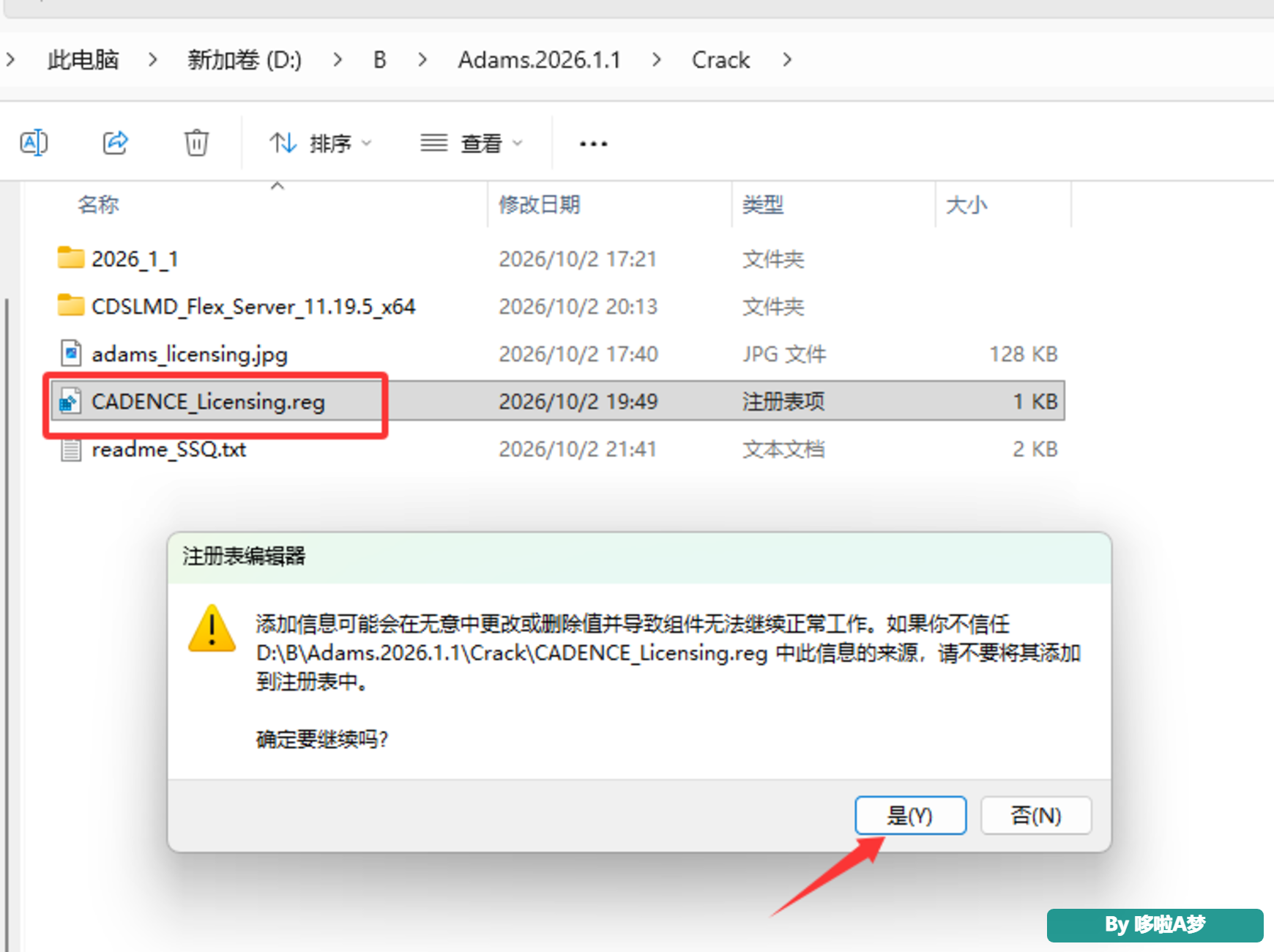The height and width of the screenshot is (952, 1274).
Task: Select the readme_SSQ.txt file icon
Action: click(70, 448)
